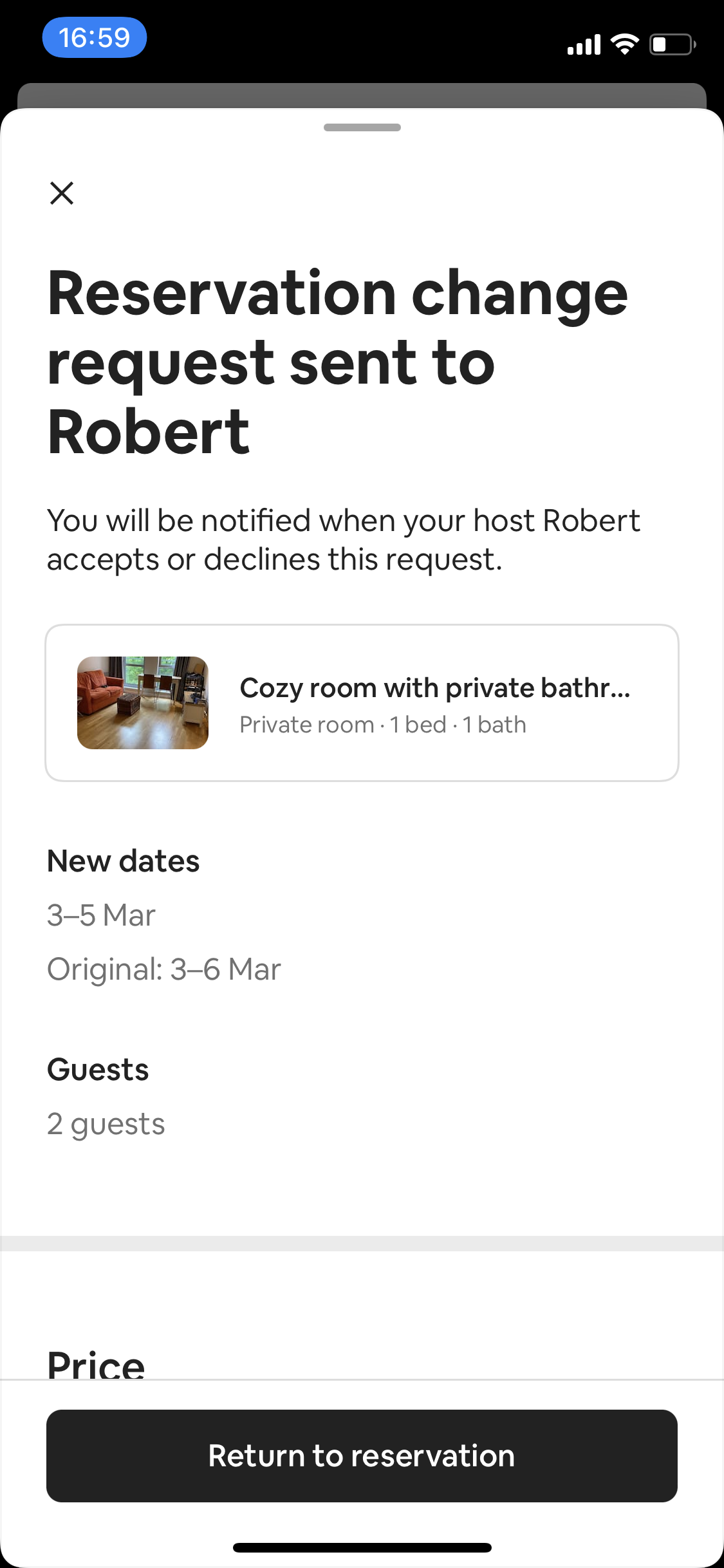The width and height of the screenshot is (724, 1568).
Task: Tap the home indicator bar
Action: [362, 1547]
